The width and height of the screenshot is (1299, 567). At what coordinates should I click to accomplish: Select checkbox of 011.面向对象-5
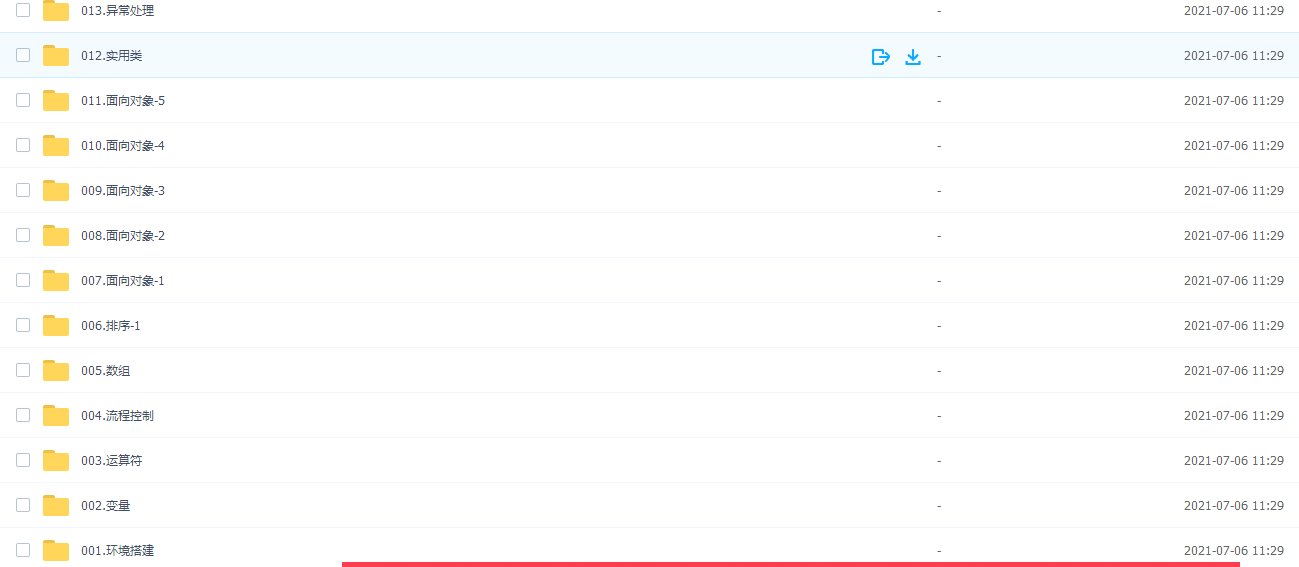(x=23, y=100)
